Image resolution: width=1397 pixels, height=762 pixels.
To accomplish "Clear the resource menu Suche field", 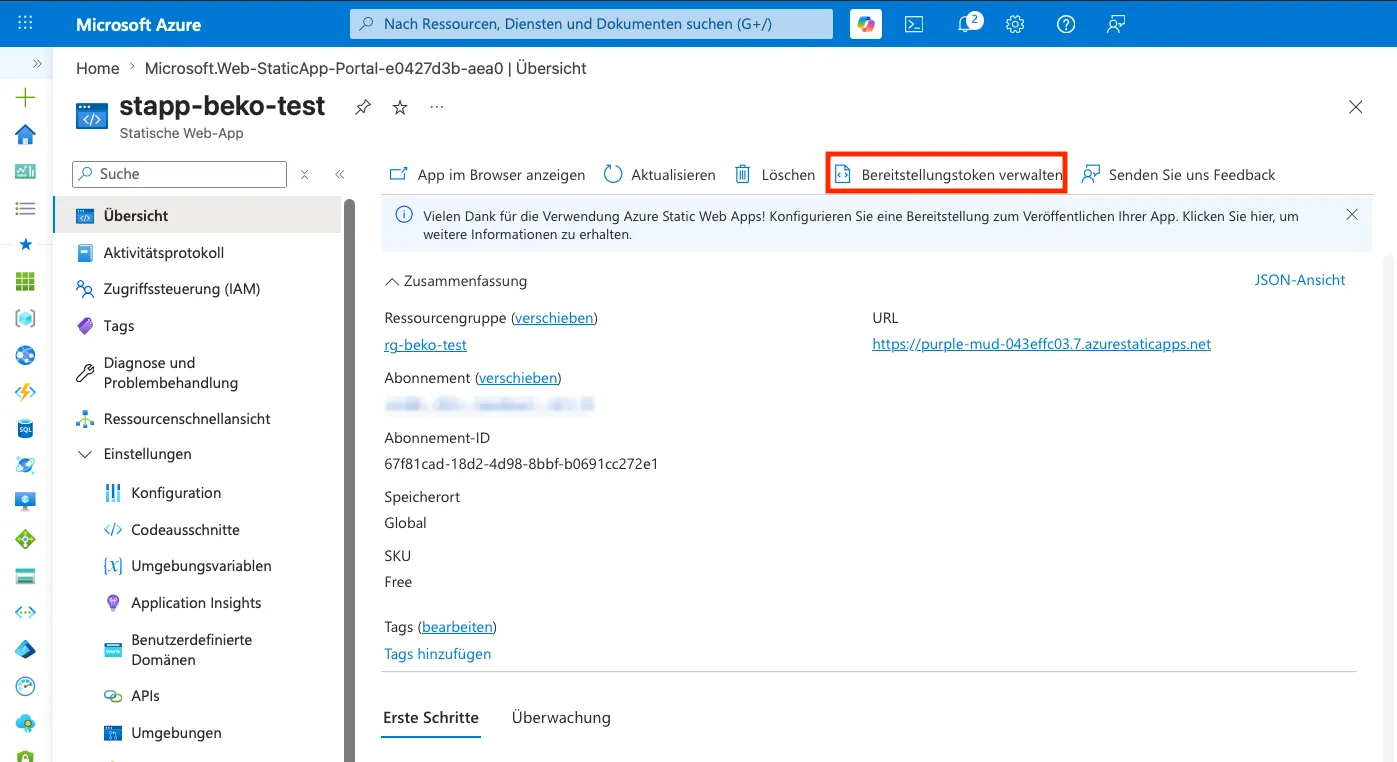I will tap(305, 174).
